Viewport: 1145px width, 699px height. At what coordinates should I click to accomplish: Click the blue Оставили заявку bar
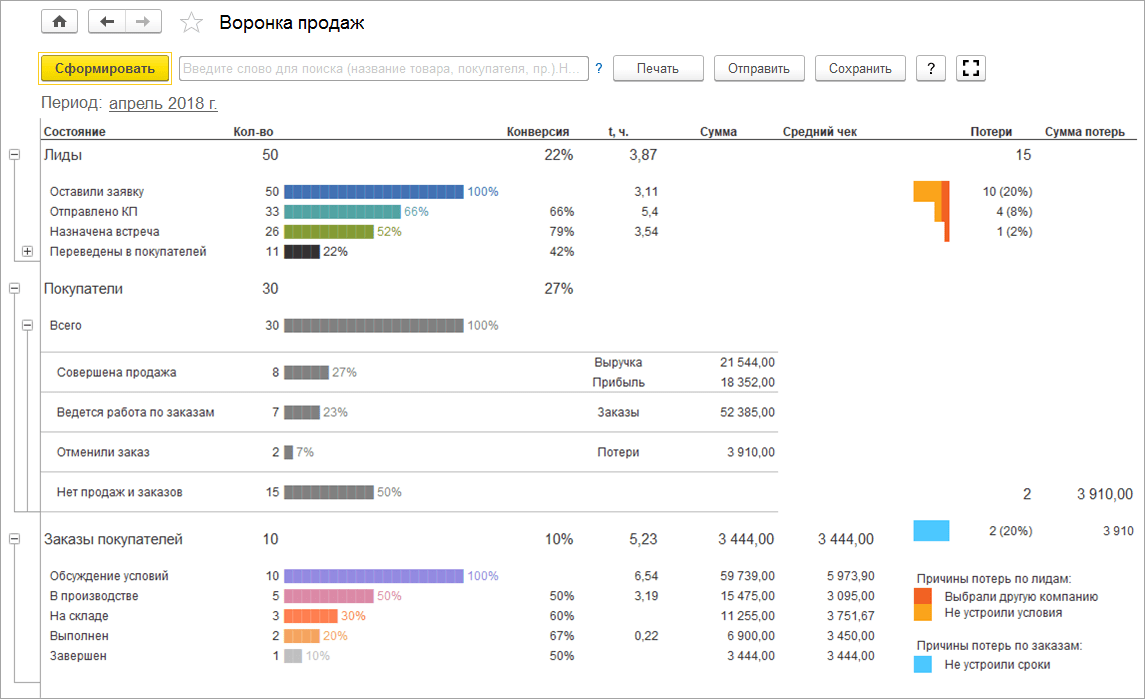point(373,191)
